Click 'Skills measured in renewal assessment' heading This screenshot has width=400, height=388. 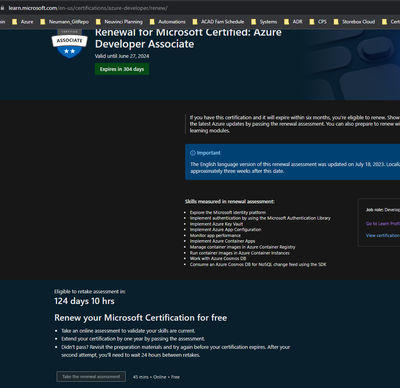[x=230, y=202]
